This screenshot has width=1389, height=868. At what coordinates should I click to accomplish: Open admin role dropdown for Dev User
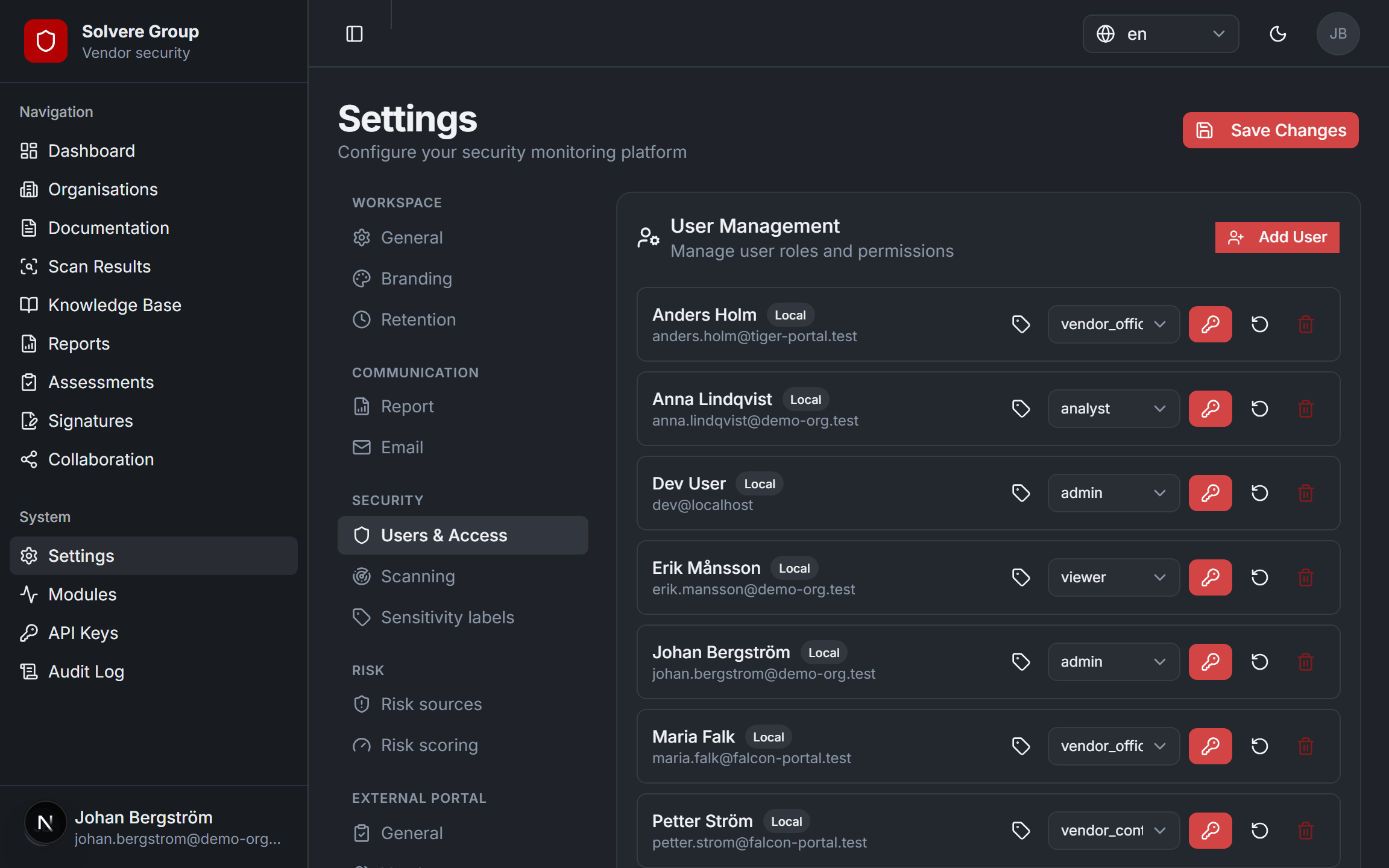pyautogui.click(x=1113, y=493)
